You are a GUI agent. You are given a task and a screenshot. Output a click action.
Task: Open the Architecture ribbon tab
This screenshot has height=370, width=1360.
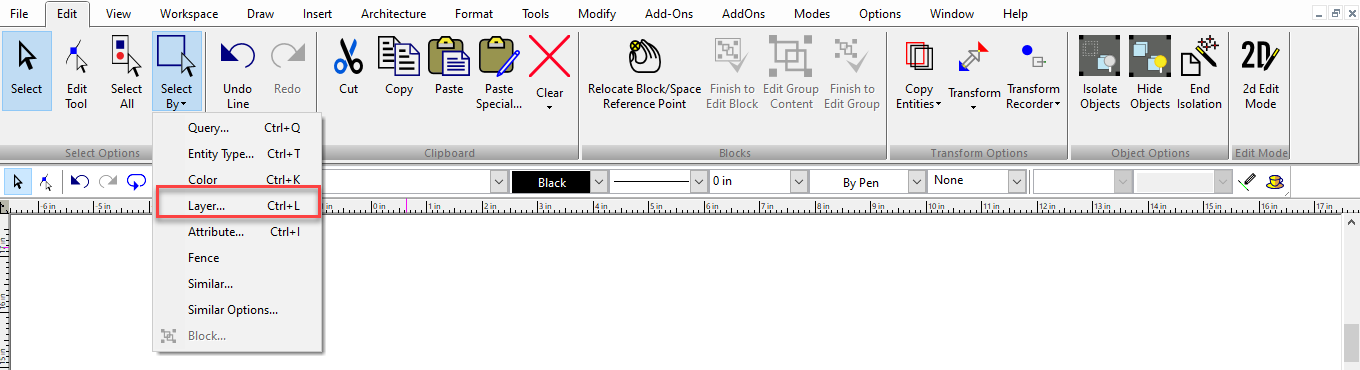pyautogui.click(x=393, y=14)
